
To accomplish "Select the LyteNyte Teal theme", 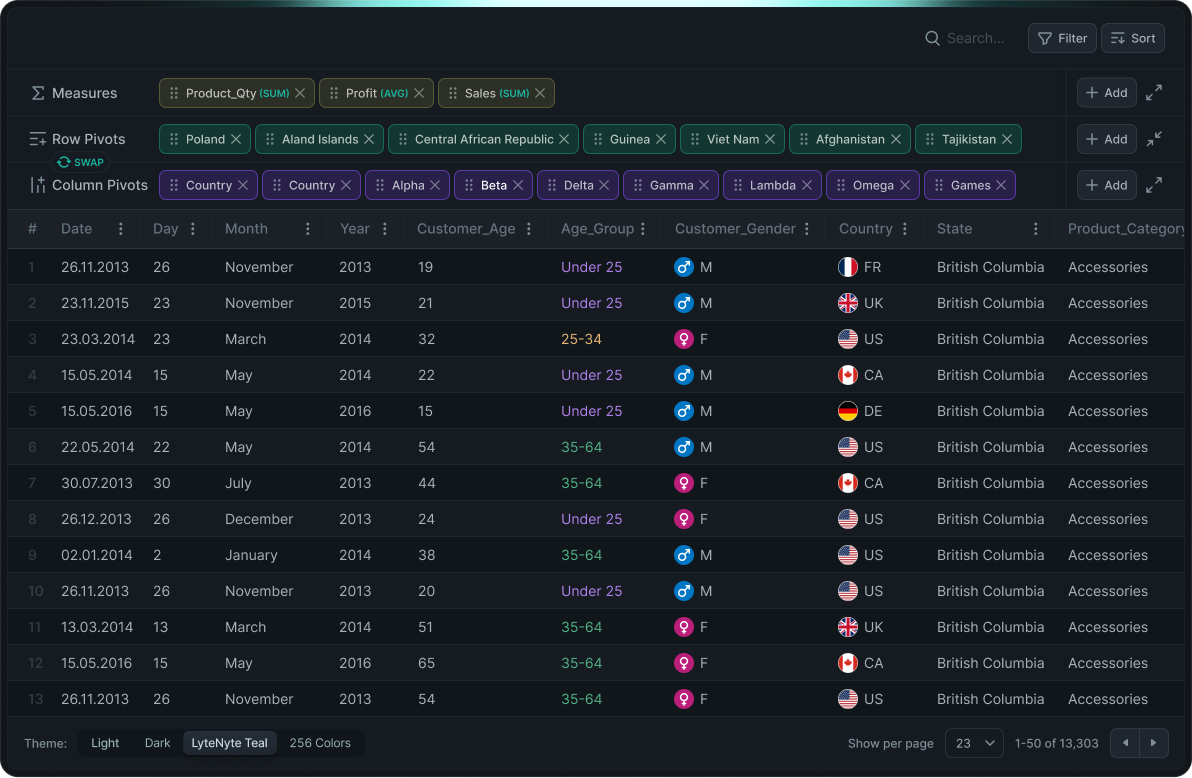I will pyautogui.click(x=229, y=743).
